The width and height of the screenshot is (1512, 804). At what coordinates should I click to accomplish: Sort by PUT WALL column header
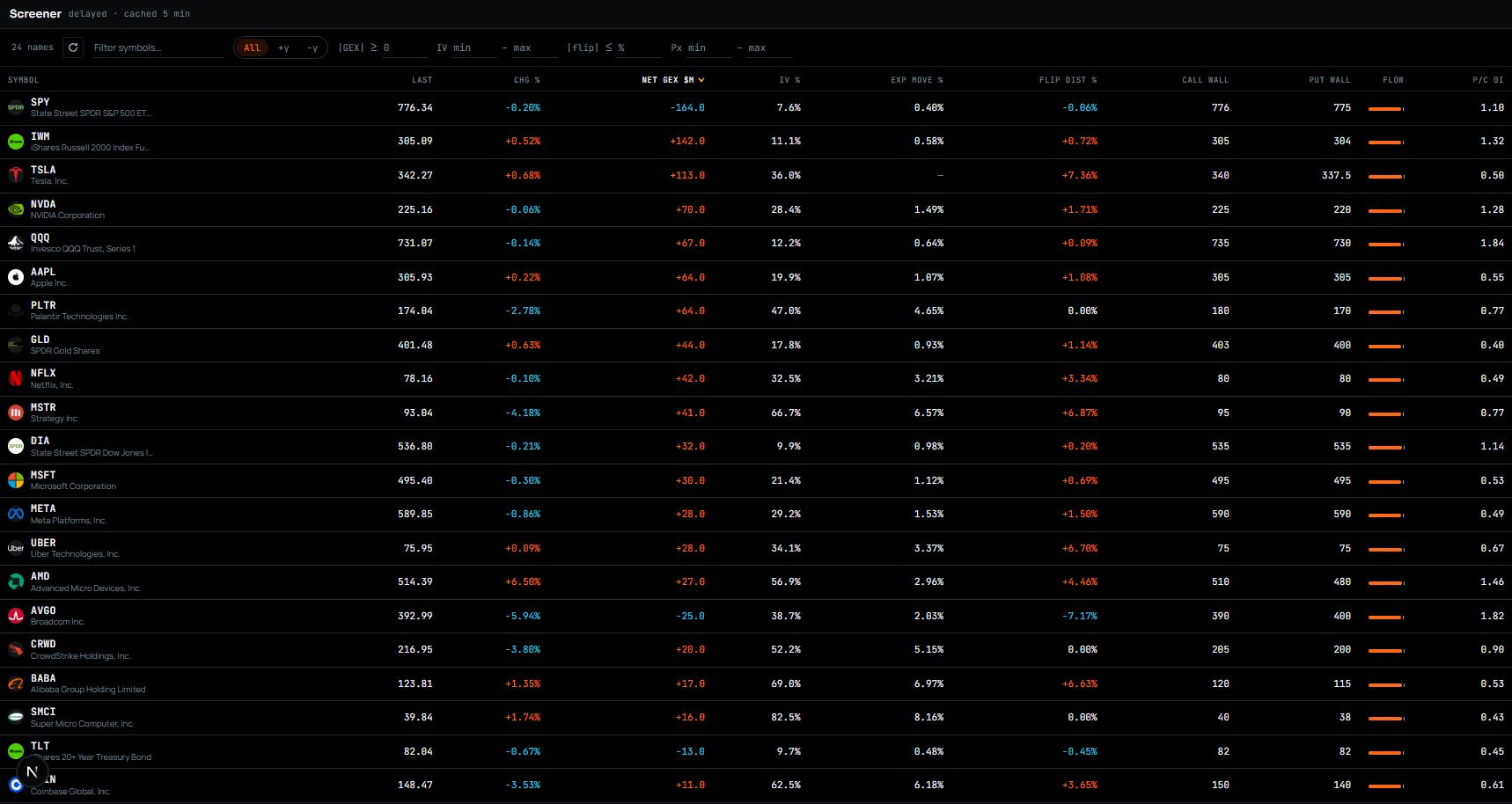tap(1330, 80)
